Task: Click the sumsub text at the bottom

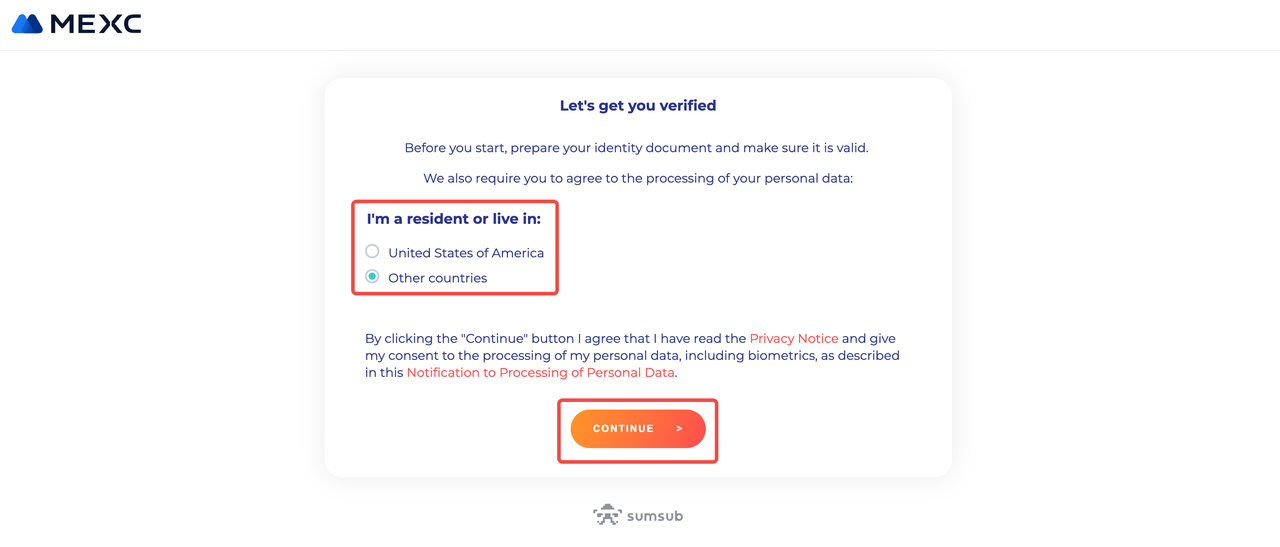Action: pos(655,516)
